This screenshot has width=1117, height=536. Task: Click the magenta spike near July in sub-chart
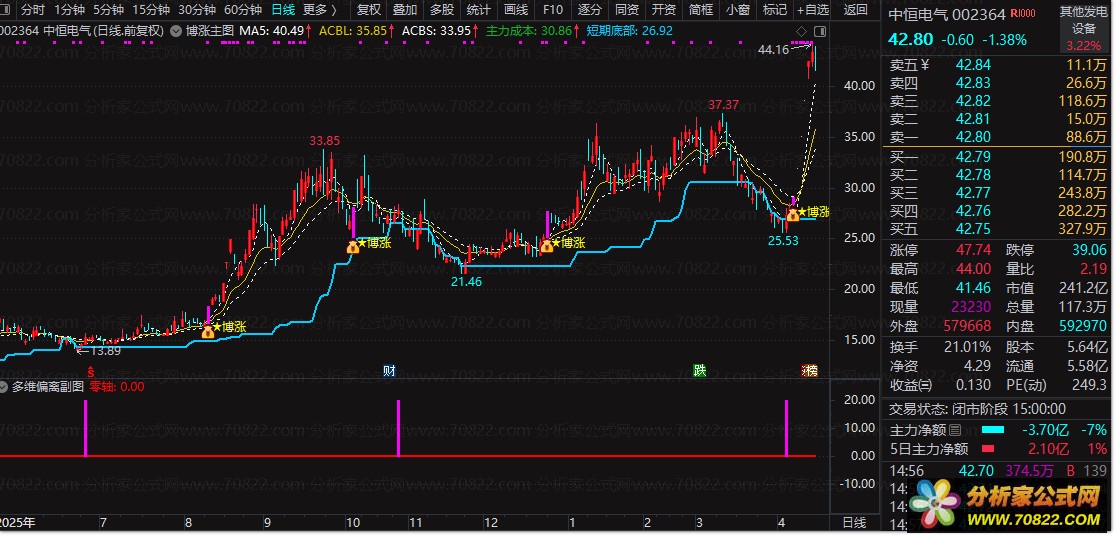click(85, 428)
